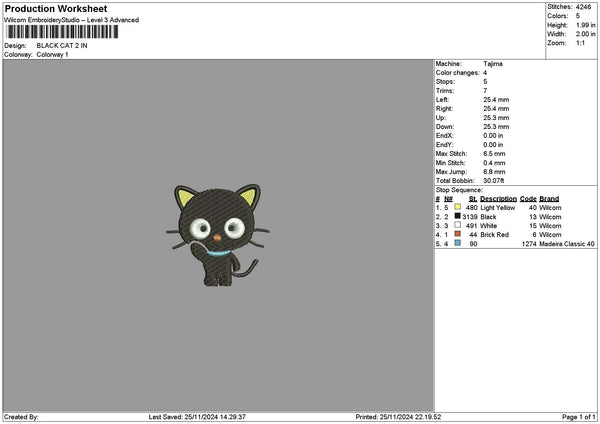Viewport: 600px width, 424px height.
Task: Click the Total Bobbin value '30.07ft'
Action: tap(494, 181)
